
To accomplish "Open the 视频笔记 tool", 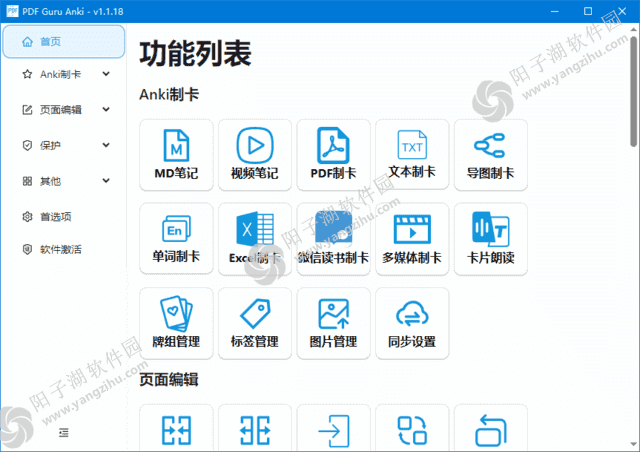I will [x=255, y=155].
